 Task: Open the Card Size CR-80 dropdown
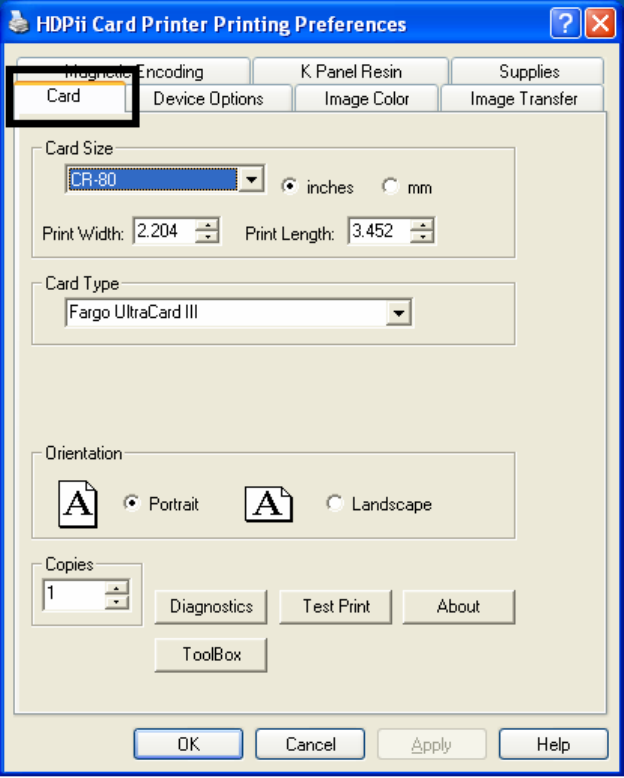pos(251,180)
